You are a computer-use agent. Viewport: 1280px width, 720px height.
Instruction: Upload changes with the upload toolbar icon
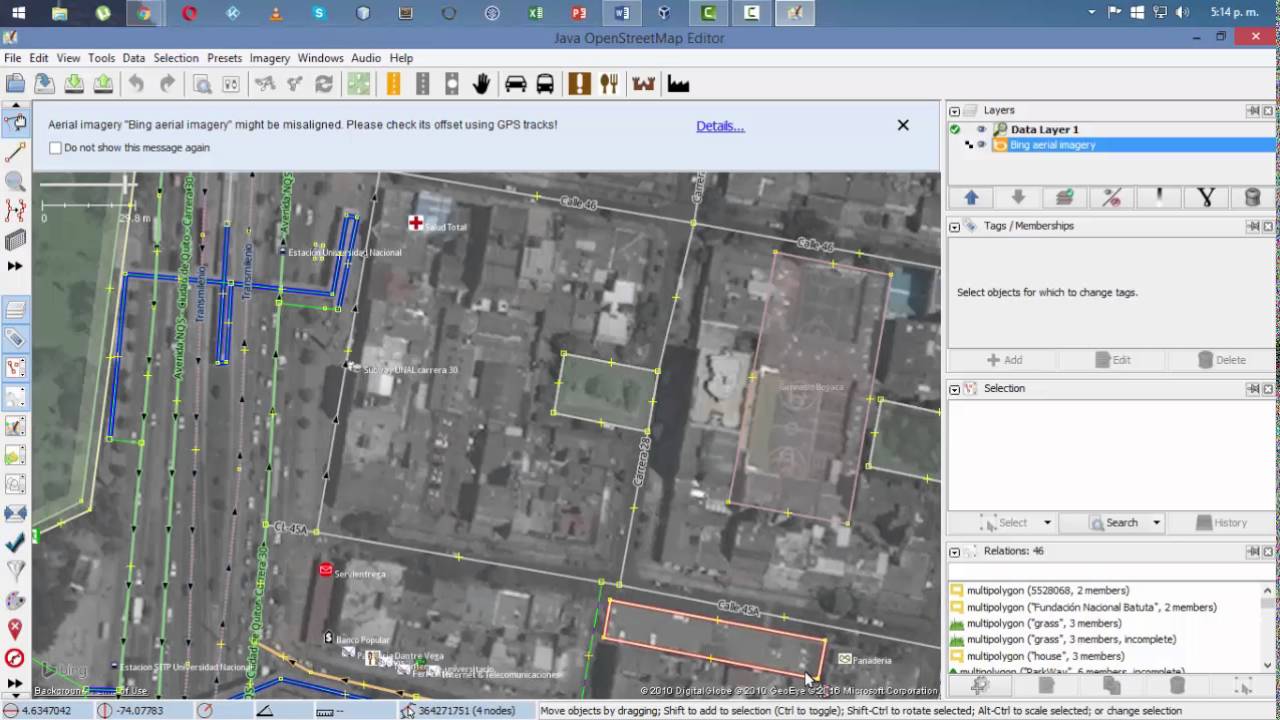(103, 84)
